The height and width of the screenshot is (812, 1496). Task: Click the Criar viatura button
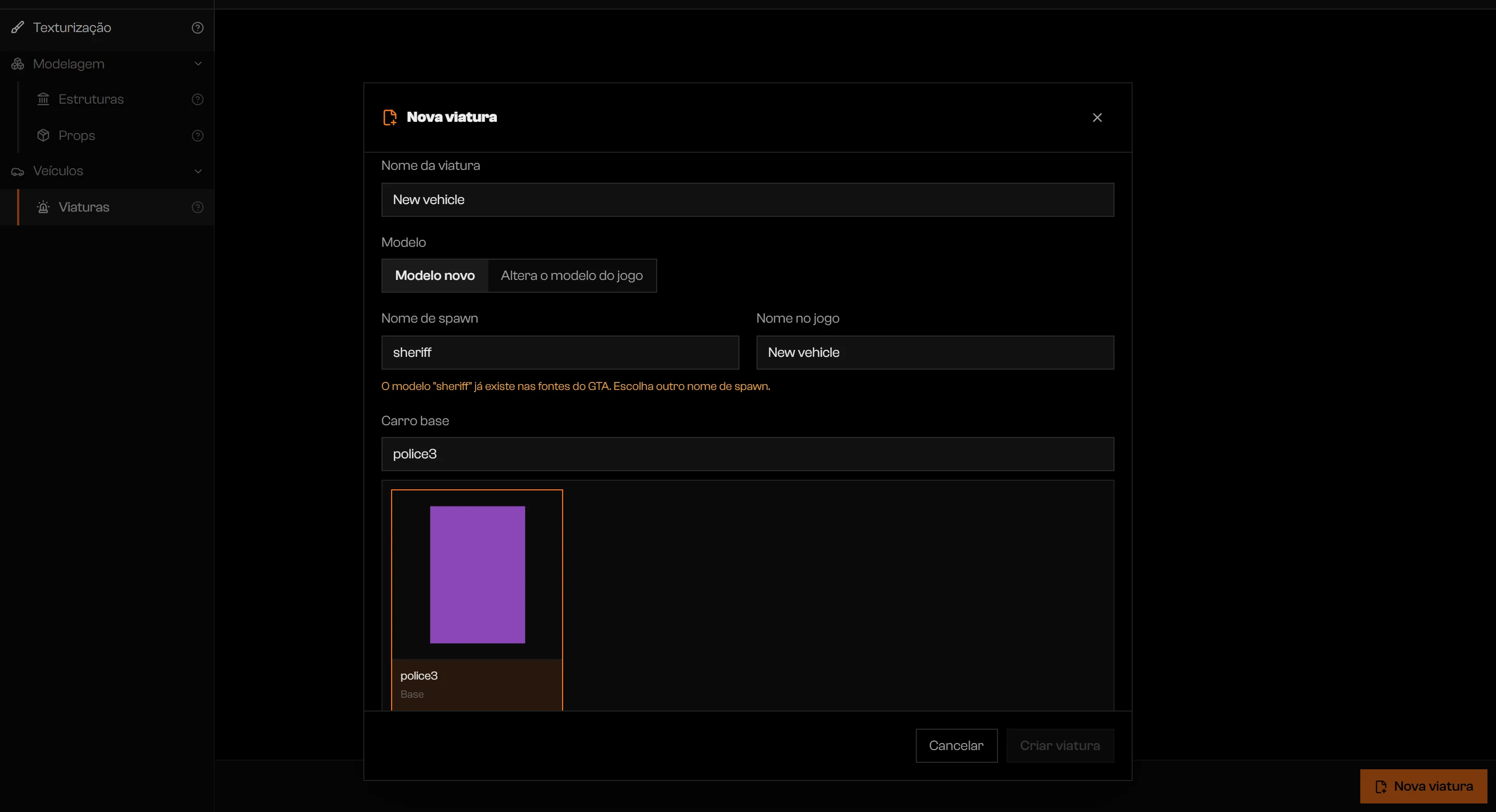click(1060, 746)
